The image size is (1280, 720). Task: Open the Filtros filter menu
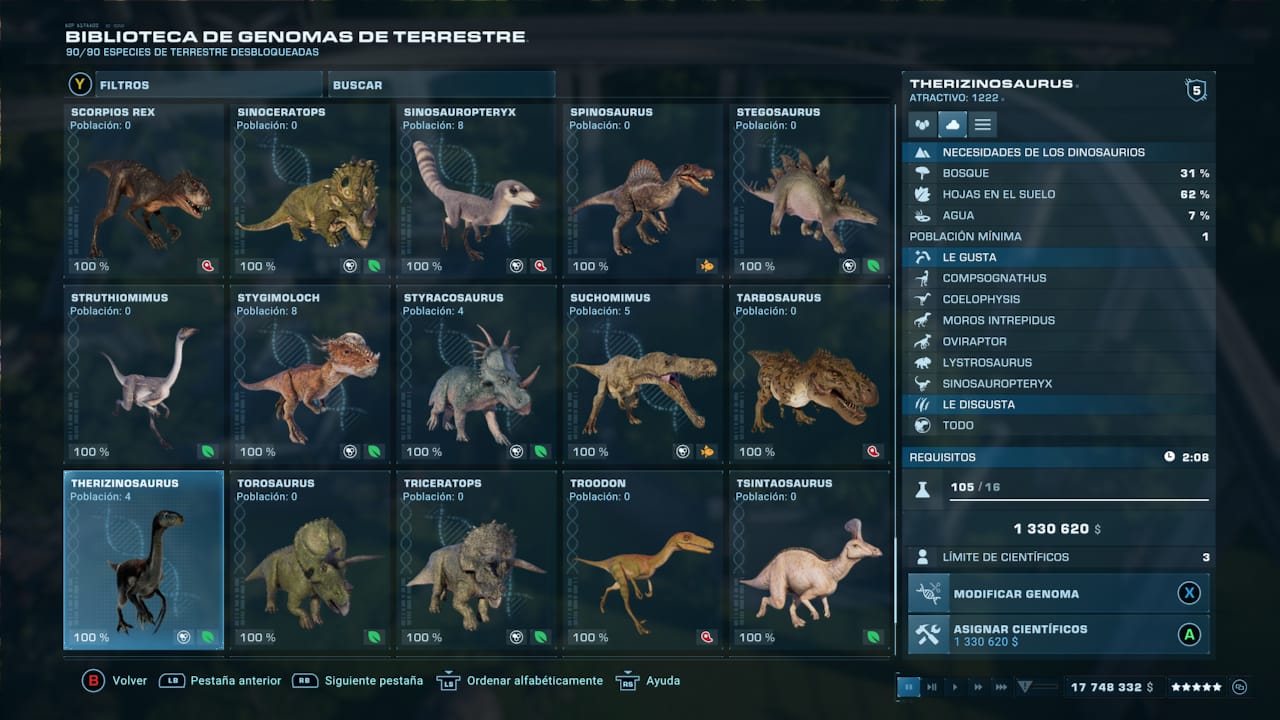point(194,85)
